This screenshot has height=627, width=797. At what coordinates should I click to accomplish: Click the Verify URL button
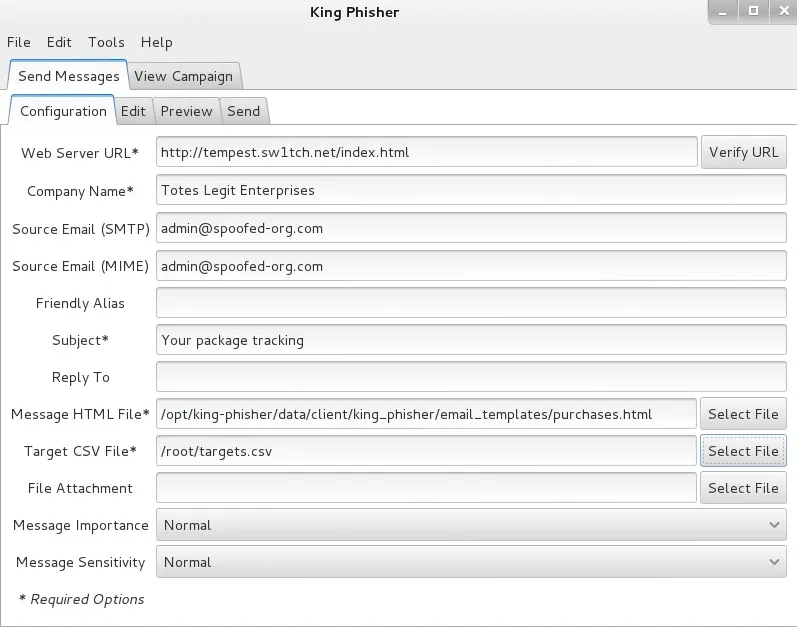tap(744, 152)
